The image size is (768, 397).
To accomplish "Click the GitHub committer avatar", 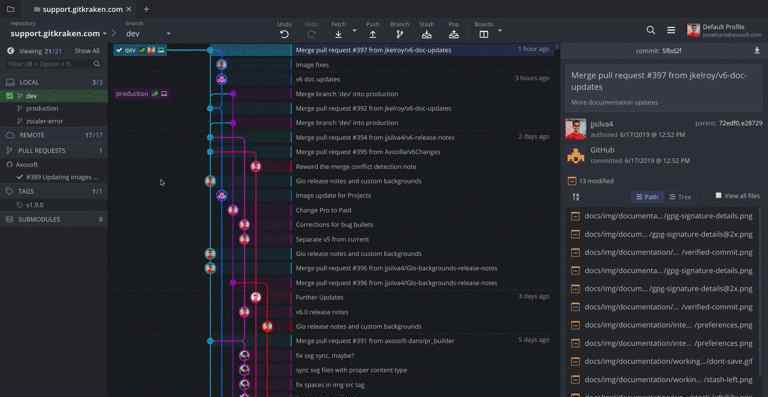I will (576, 155).
